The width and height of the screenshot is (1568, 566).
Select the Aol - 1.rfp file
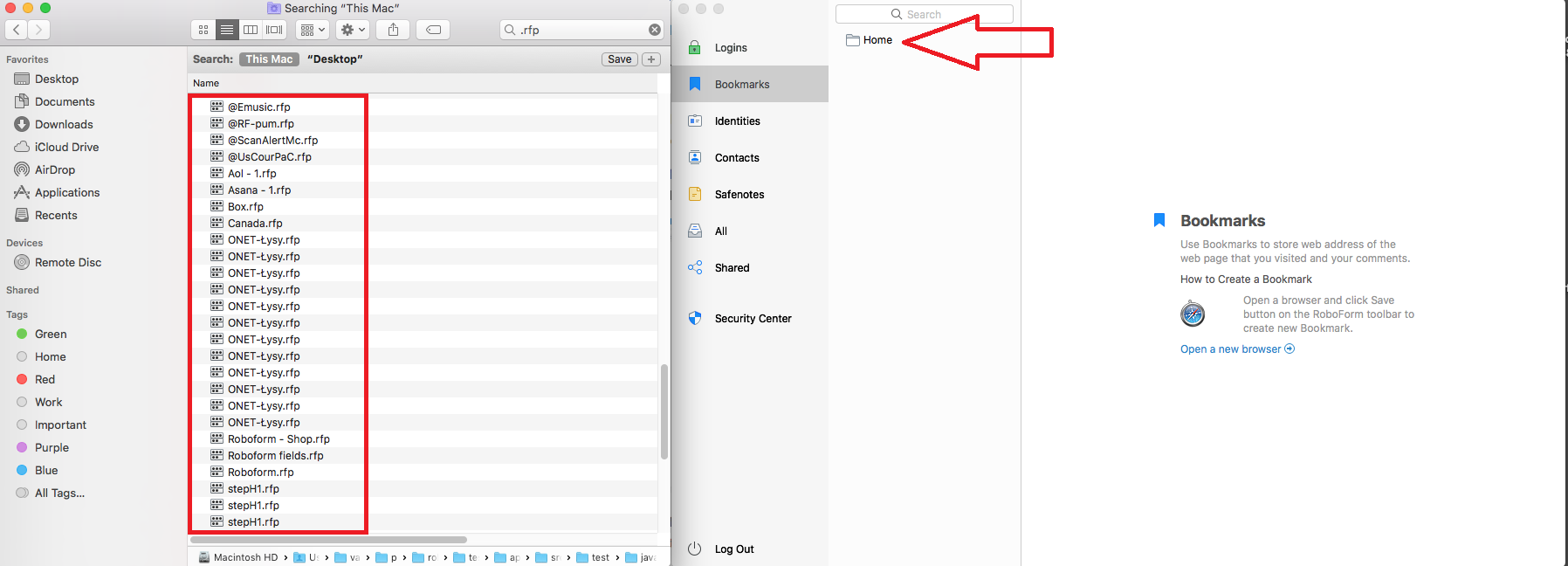tap(251, 173)
